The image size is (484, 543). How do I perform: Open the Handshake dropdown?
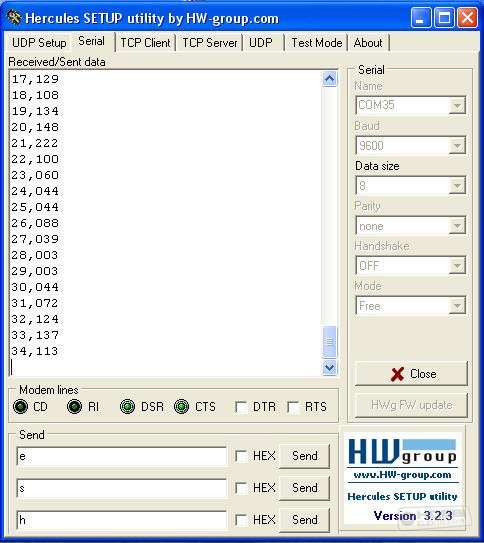pos(411,266)
